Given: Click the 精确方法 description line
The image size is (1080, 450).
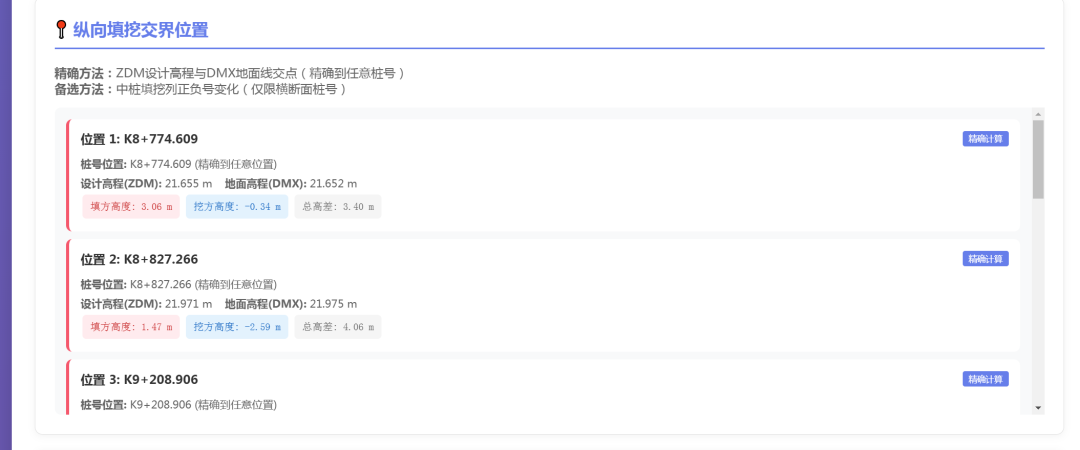Looking at the screenshot, I should coord(229,74).
